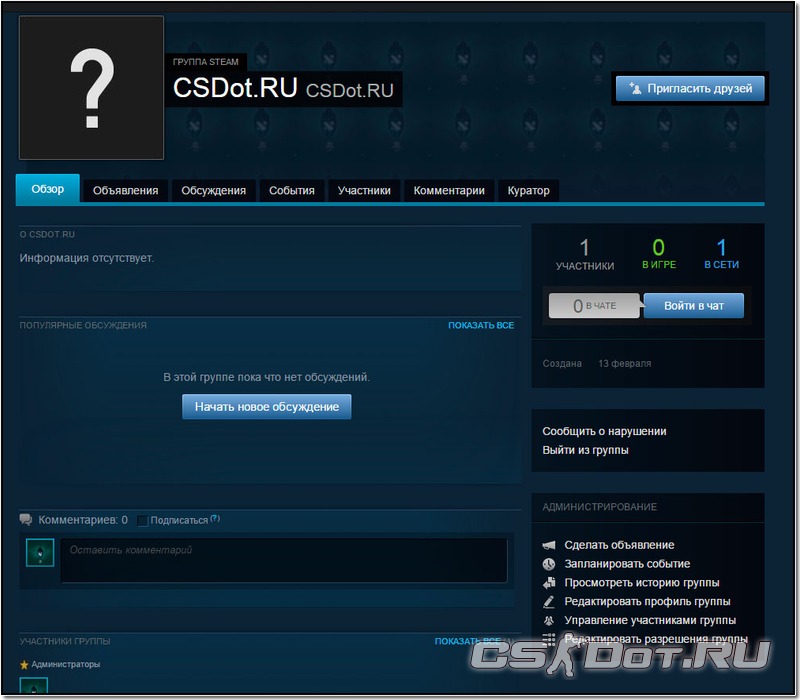Open the Куратор tab
The image size is (800, 700).
[x=529, y=191]
